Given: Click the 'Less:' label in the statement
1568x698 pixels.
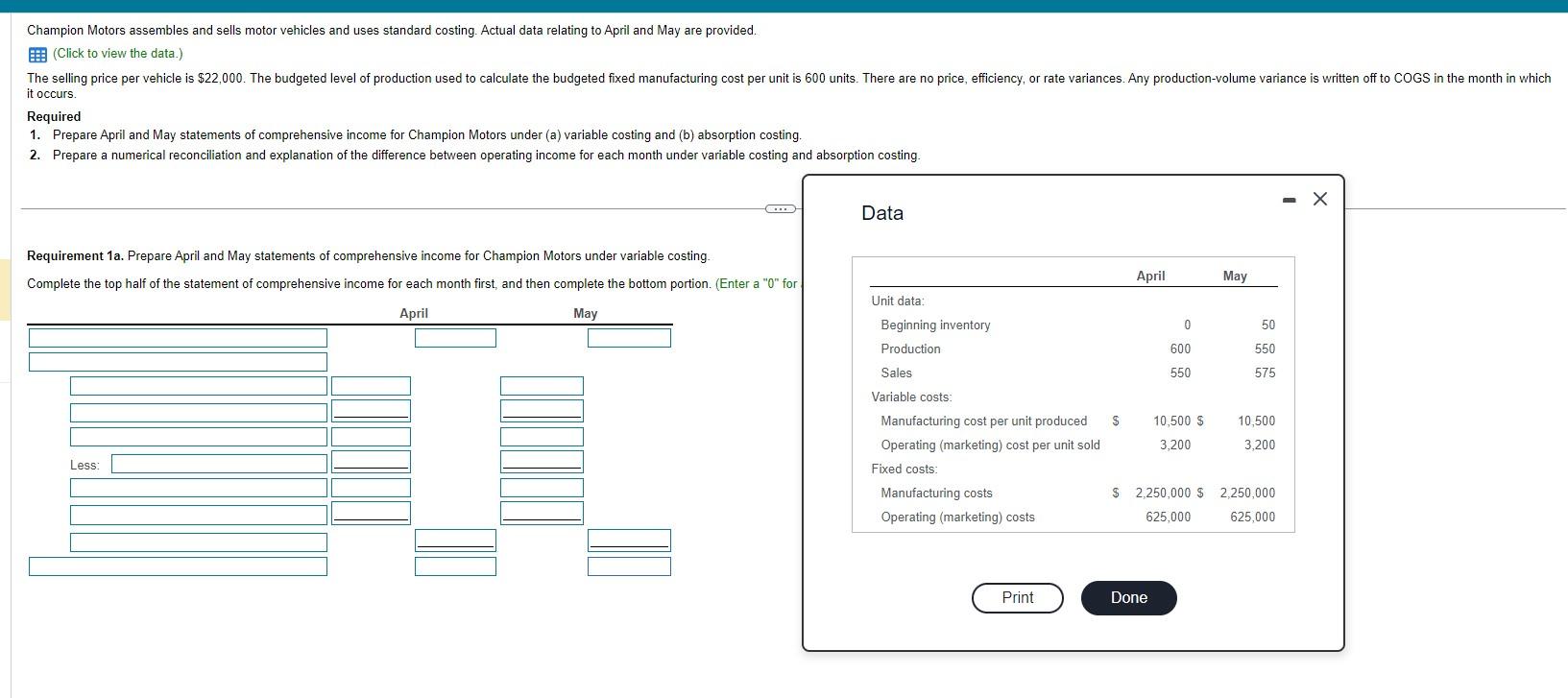Looking at the screenshot, I should click(84, 466).
